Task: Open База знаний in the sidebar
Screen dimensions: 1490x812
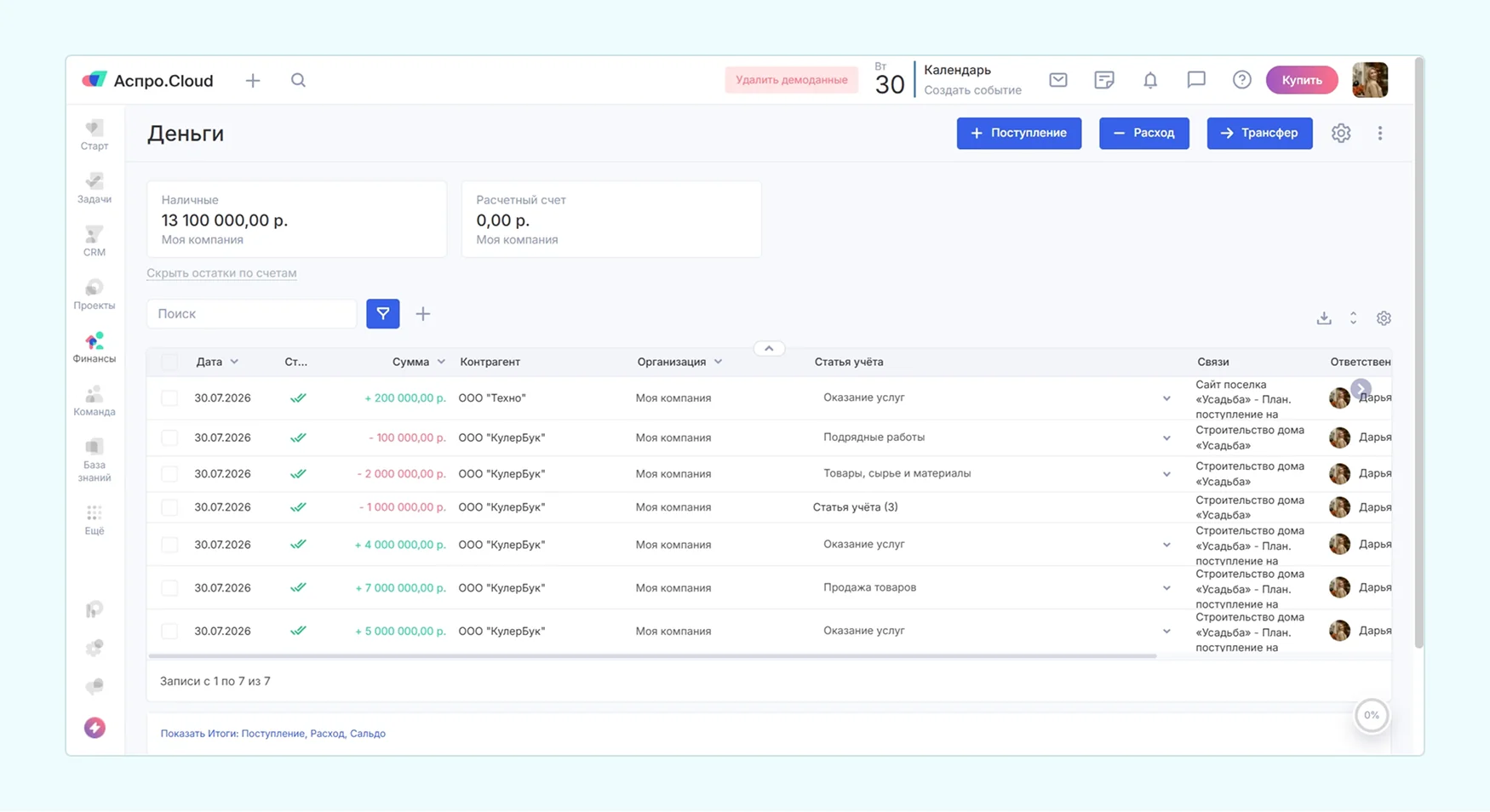Action: [x=95, y=460]
